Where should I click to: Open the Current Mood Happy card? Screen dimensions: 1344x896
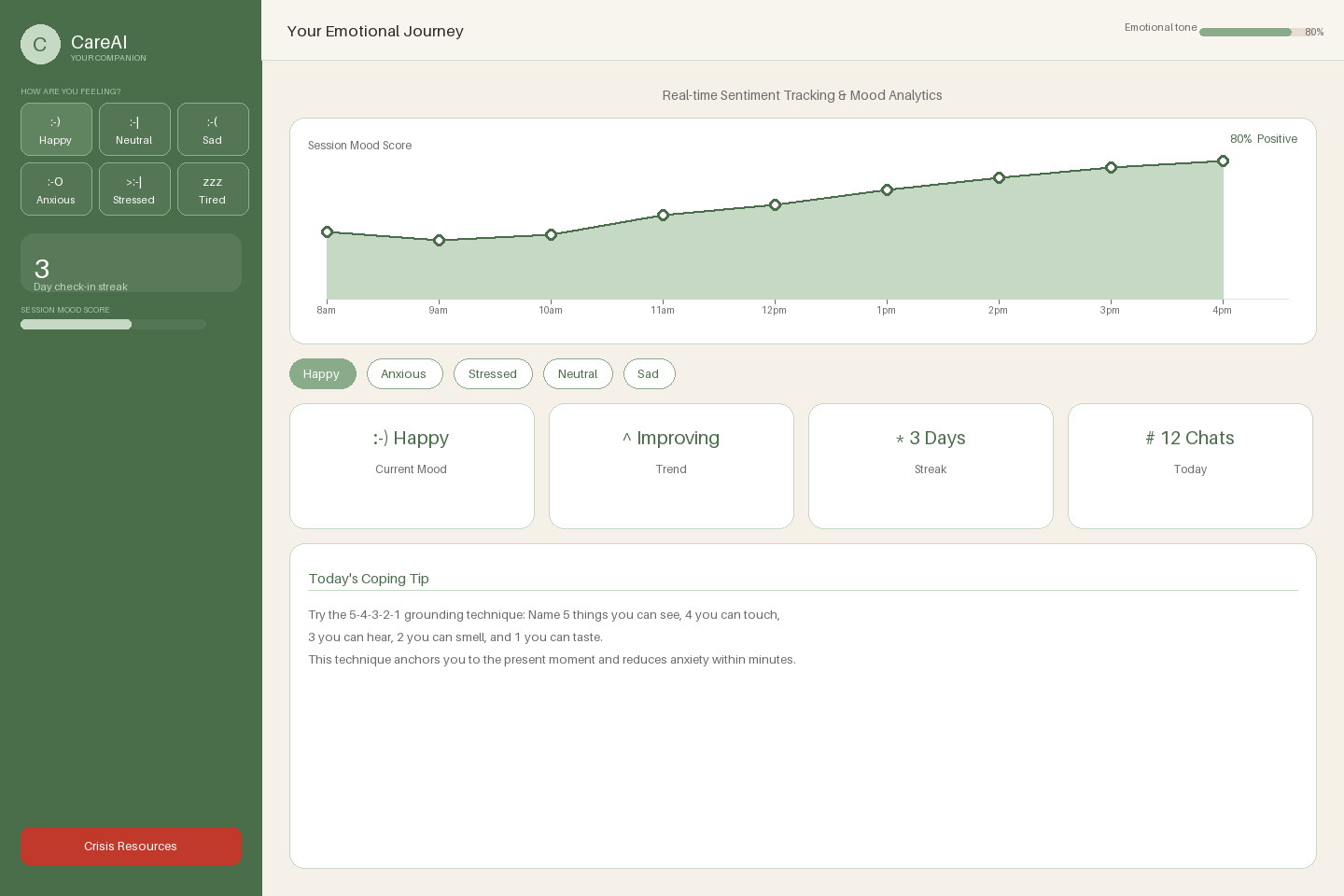[412, 466]
